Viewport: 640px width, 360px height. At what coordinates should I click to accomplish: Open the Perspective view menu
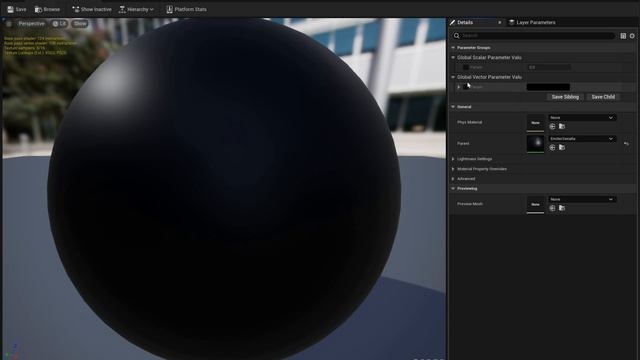(x=31, y=24)
